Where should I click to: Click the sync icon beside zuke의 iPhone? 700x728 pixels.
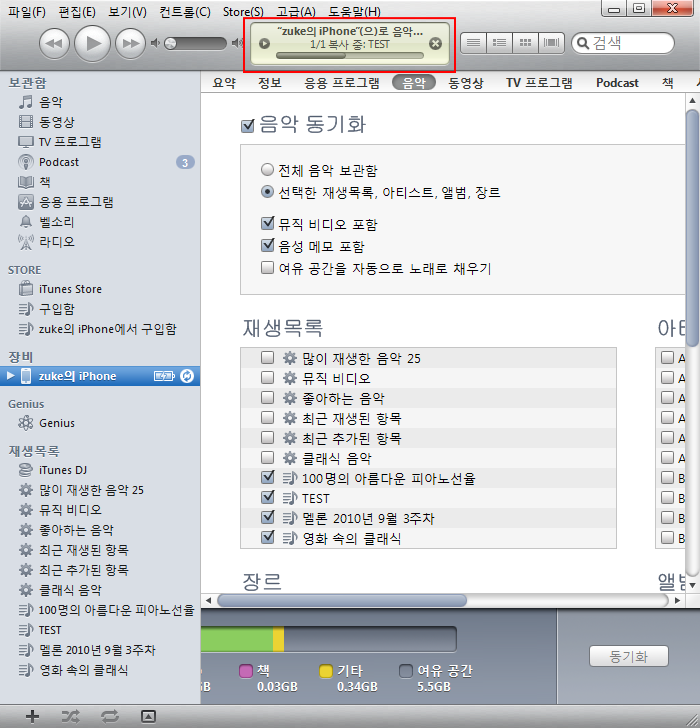click(187, 376)
